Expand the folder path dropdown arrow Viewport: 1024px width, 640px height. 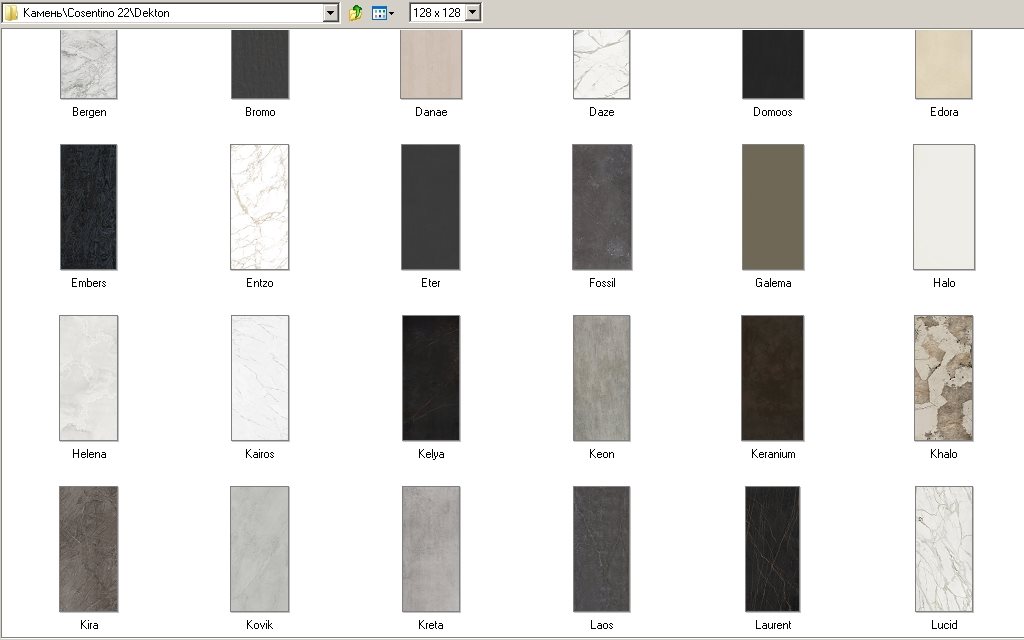(x=330, y=12)
